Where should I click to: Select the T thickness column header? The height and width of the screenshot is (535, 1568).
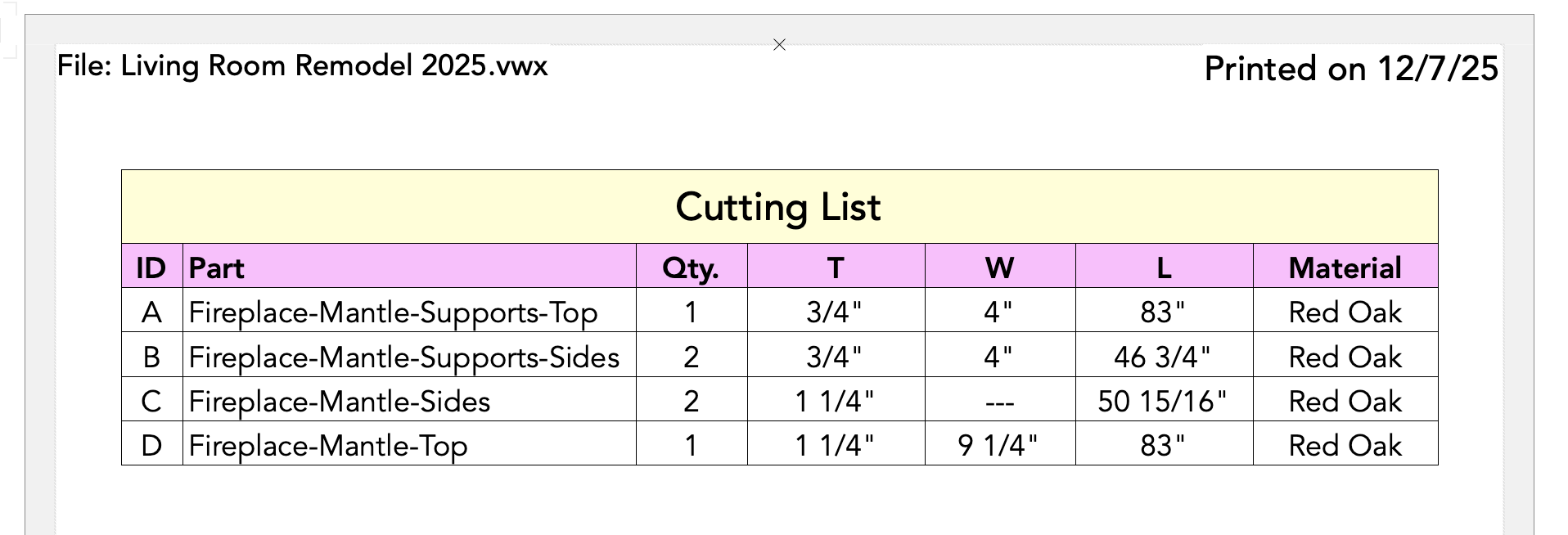[x=835, y=267]
